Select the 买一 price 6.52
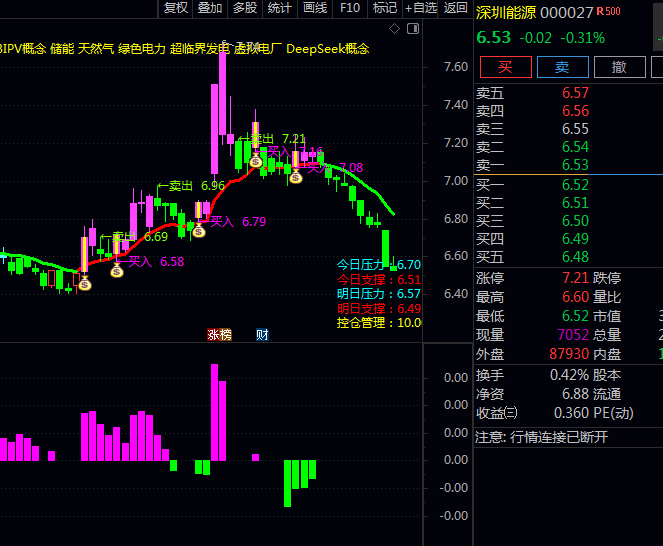 tap(575, 185)
